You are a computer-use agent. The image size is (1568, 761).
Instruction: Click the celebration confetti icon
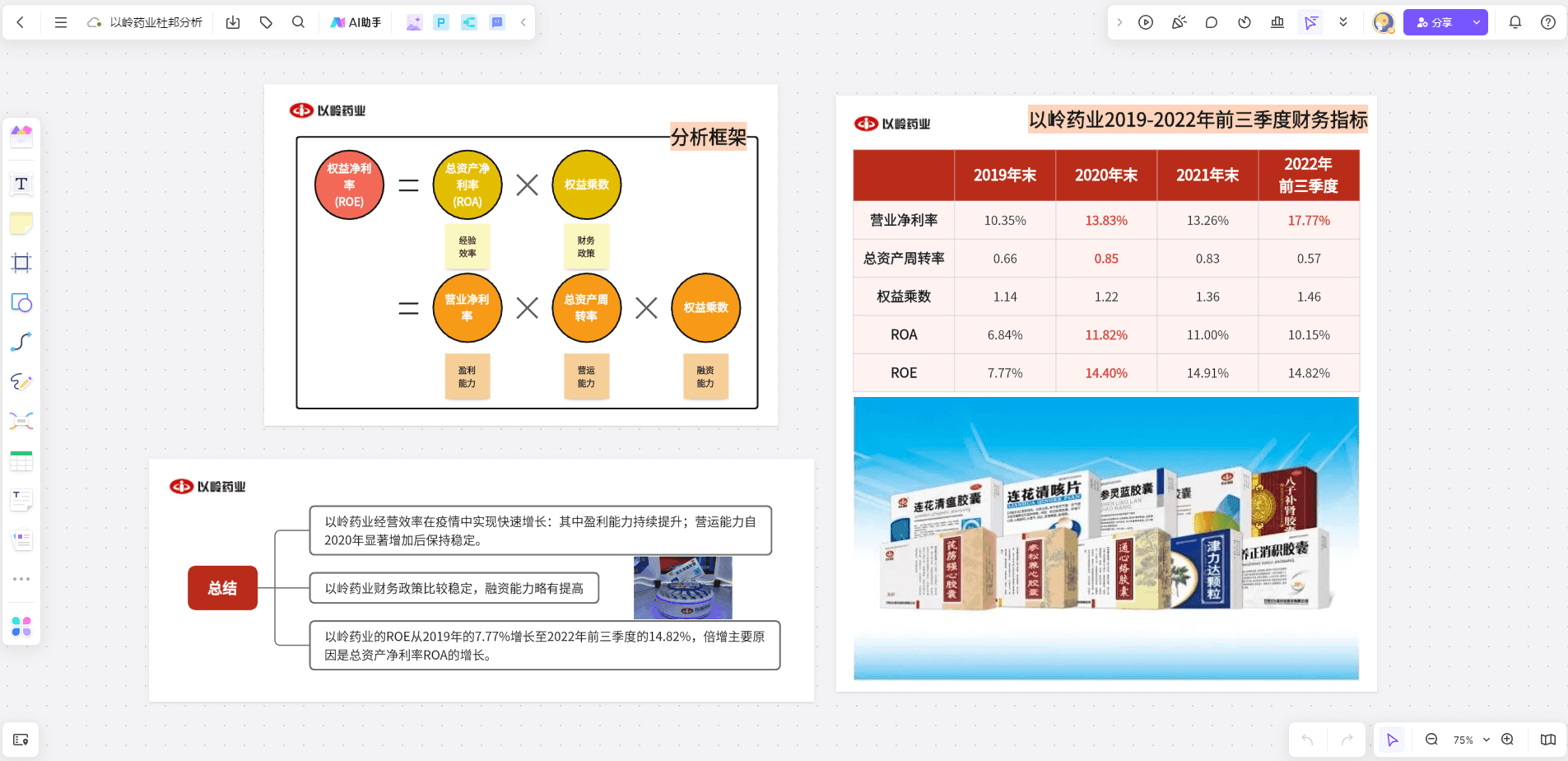coord(1179,22)
